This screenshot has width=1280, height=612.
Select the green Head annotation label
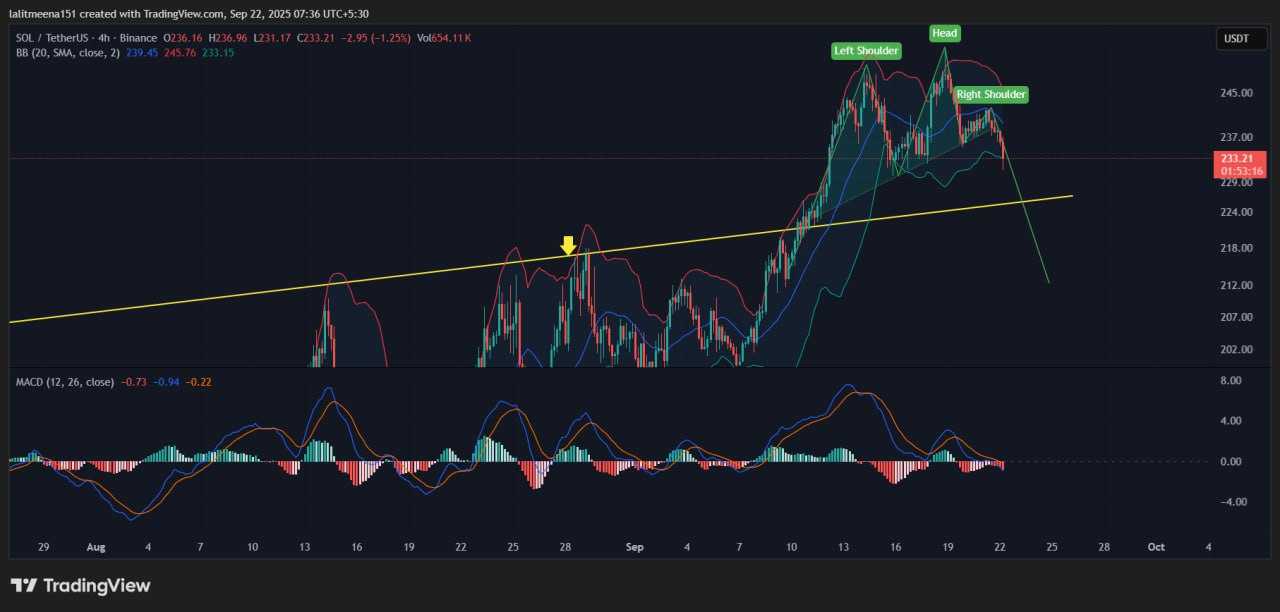coord(944,33)
